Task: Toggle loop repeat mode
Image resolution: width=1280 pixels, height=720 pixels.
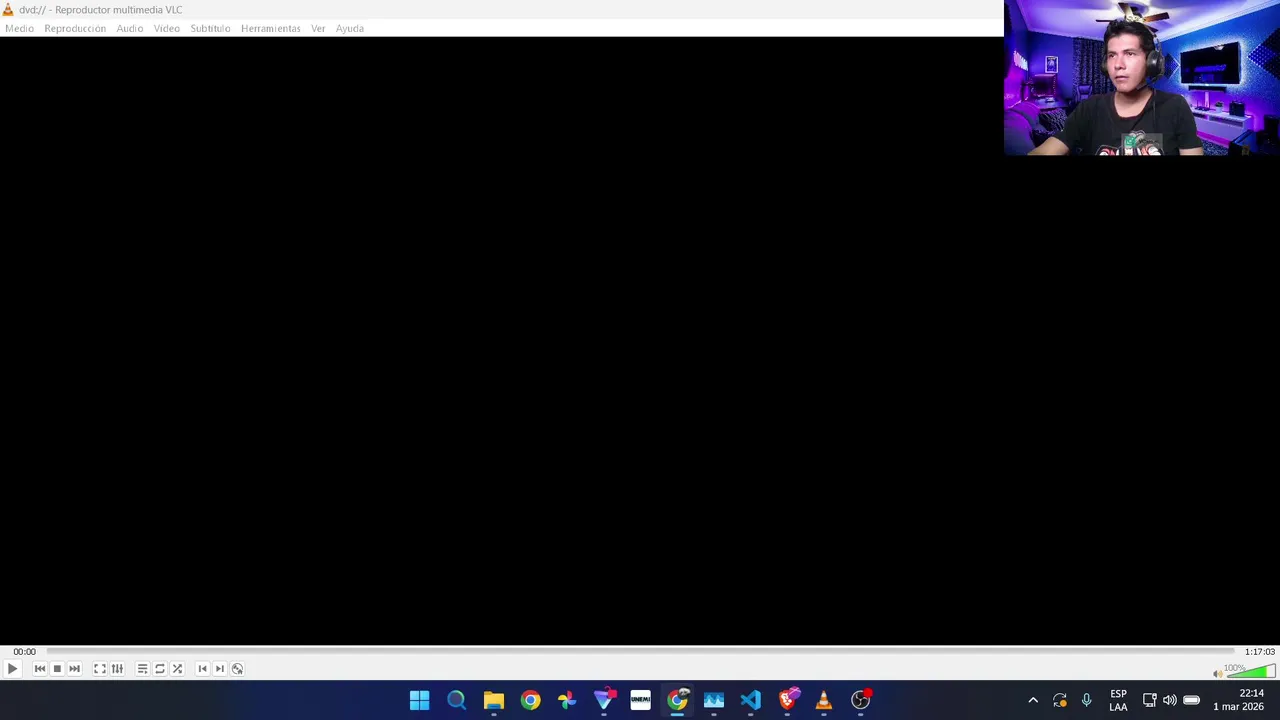Action: pos(160,669)
